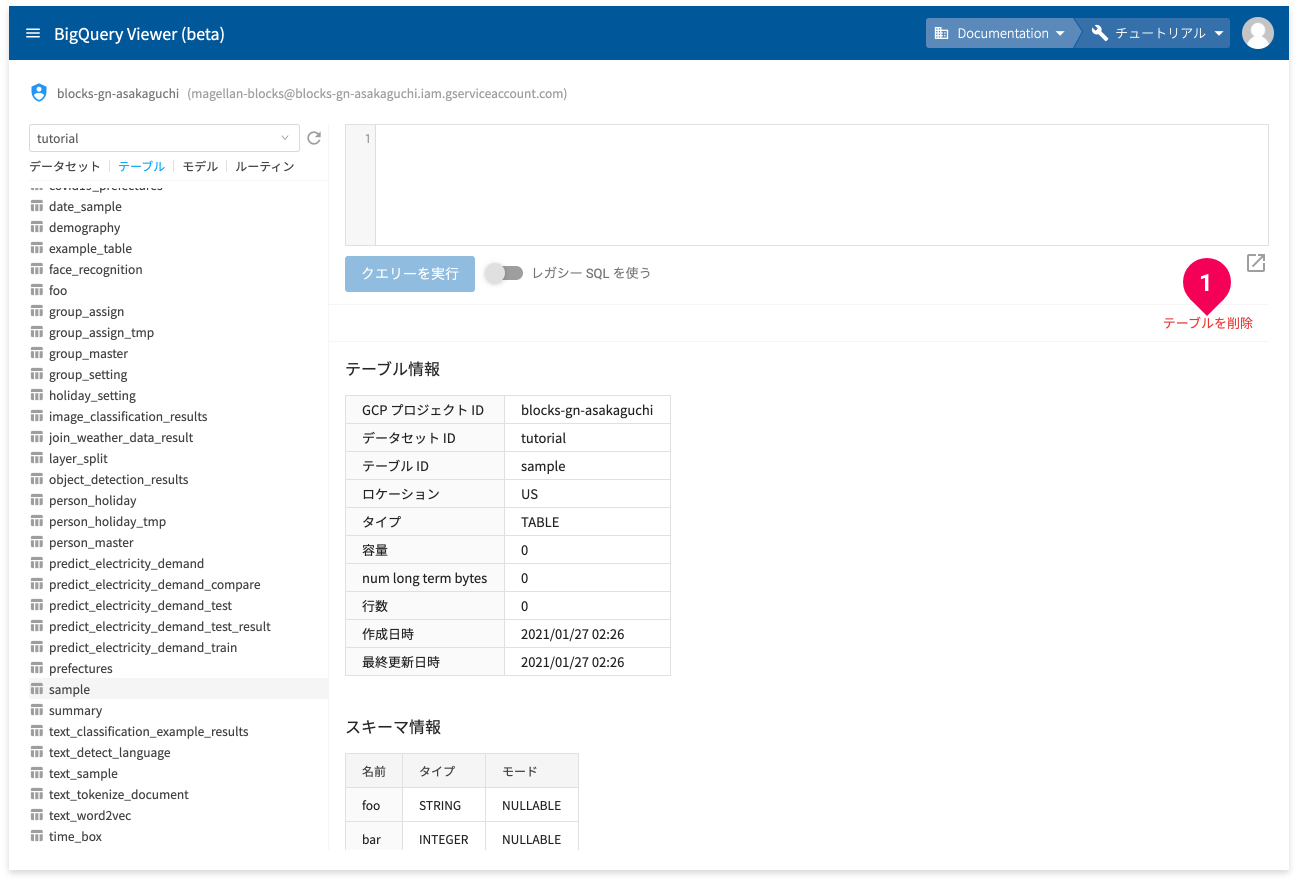Click the shield icon beside blocks-gn-asakaguchi

[x=39, y=93]
